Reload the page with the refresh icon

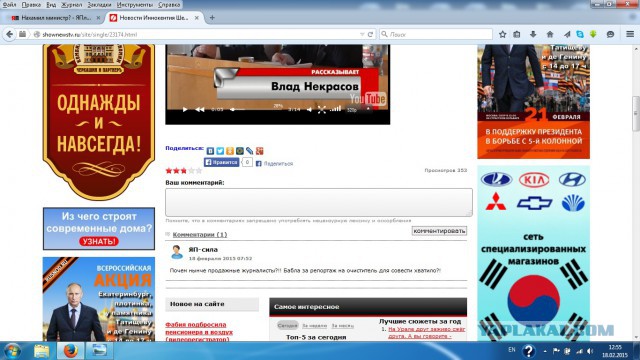tap(370, 34)
